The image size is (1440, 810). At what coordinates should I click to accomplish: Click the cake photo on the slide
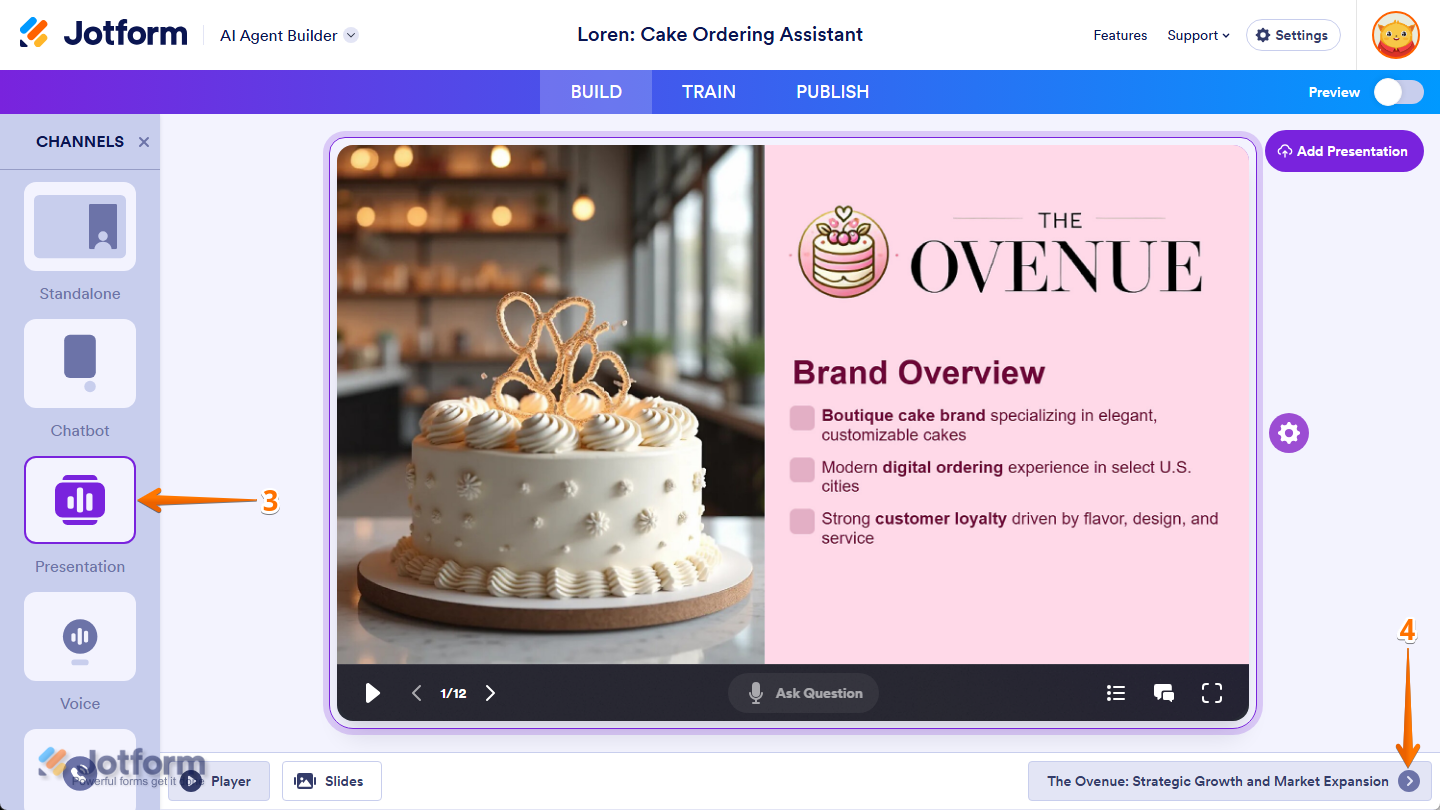pos(551,404)
